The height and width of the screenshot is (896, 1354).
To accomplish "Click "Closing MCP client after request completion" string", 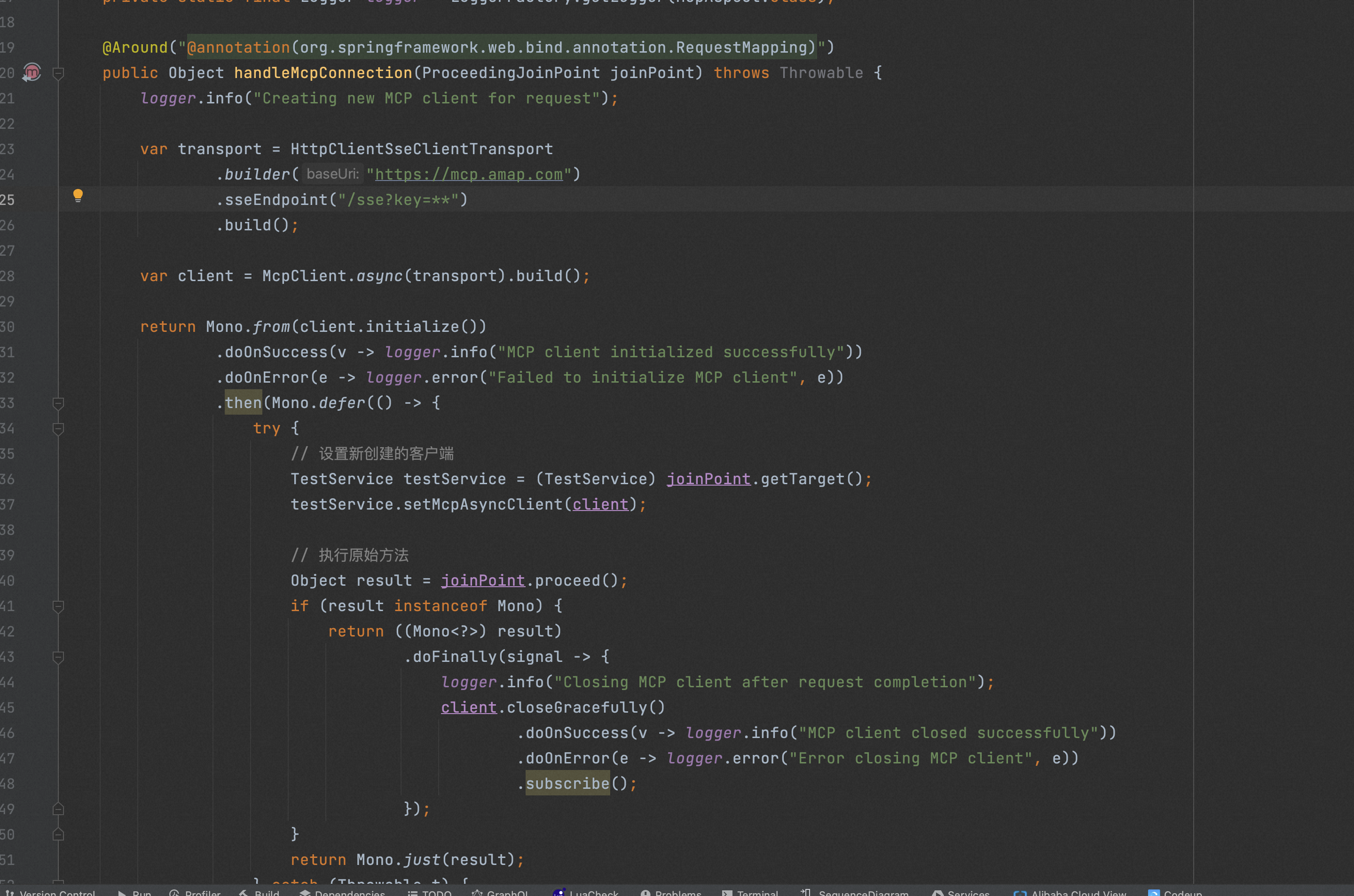I will click(765, 682).
